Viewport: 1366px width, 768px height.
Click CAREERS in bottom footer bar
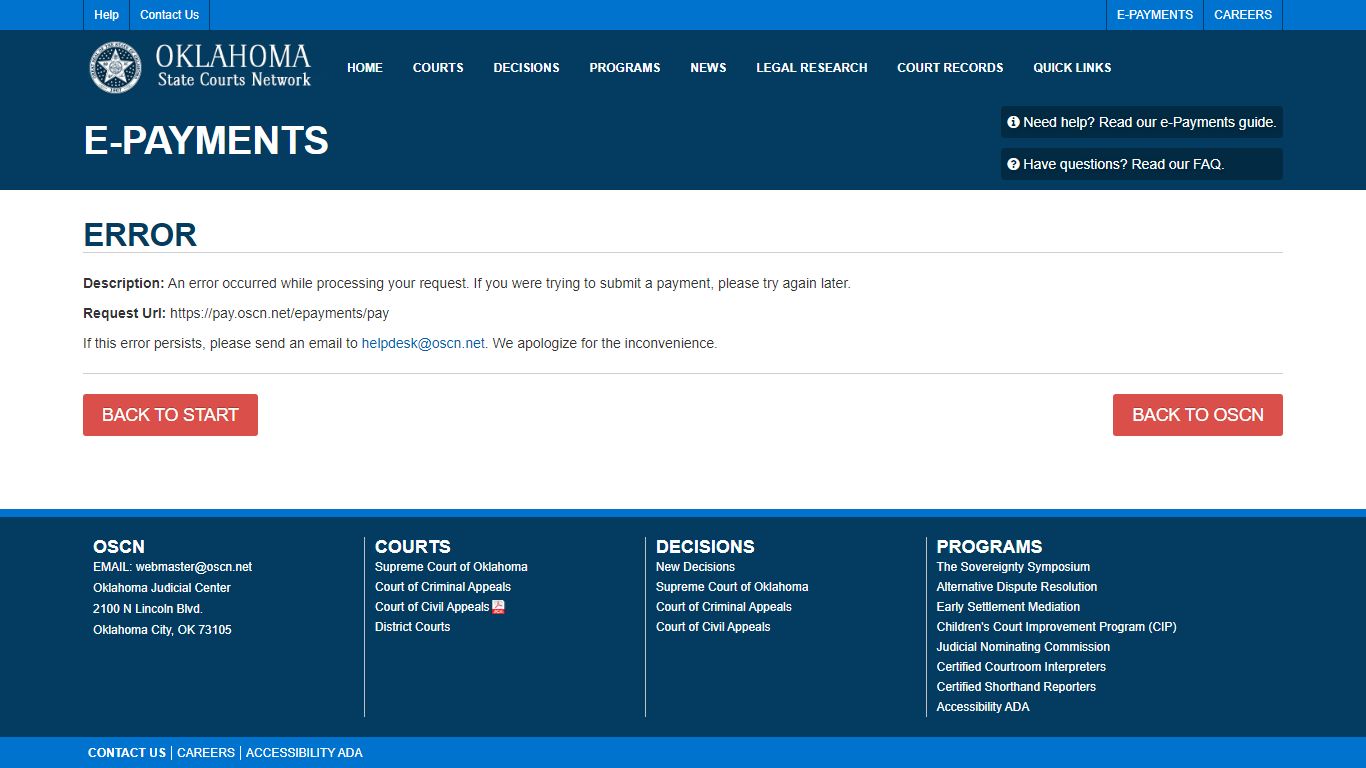click(206, 753)
